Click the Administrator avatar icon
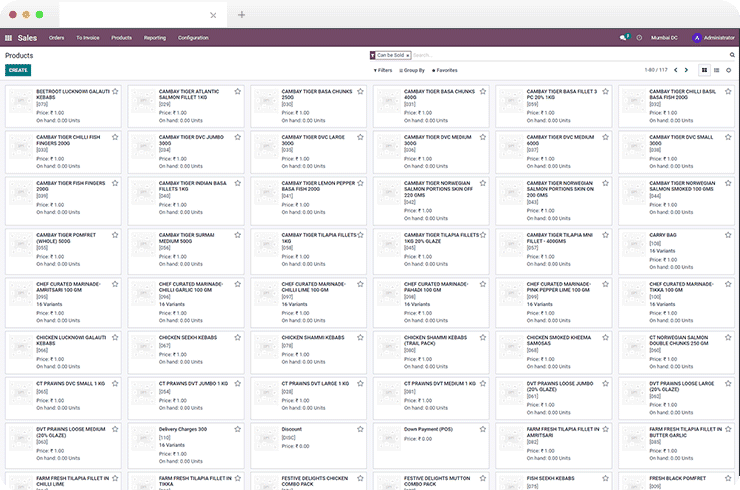The image size is (740, 490). (697, 38)
